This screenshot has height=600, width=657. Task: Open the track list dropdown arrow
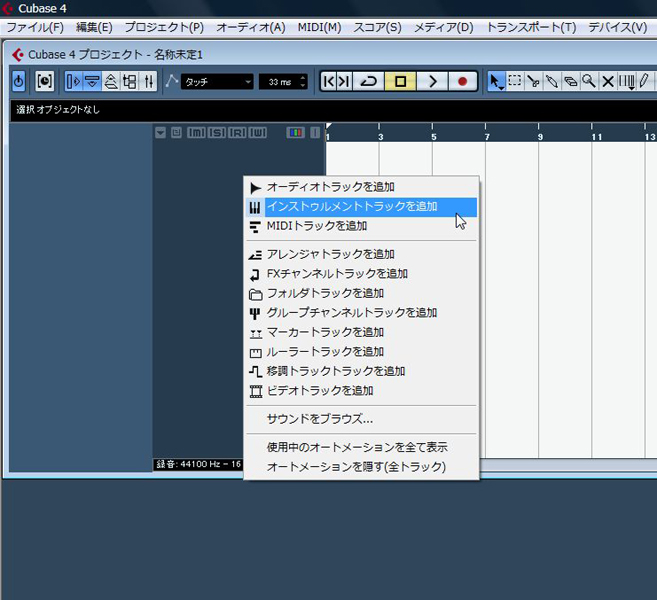pyautogui.click(x=160, y=133)
